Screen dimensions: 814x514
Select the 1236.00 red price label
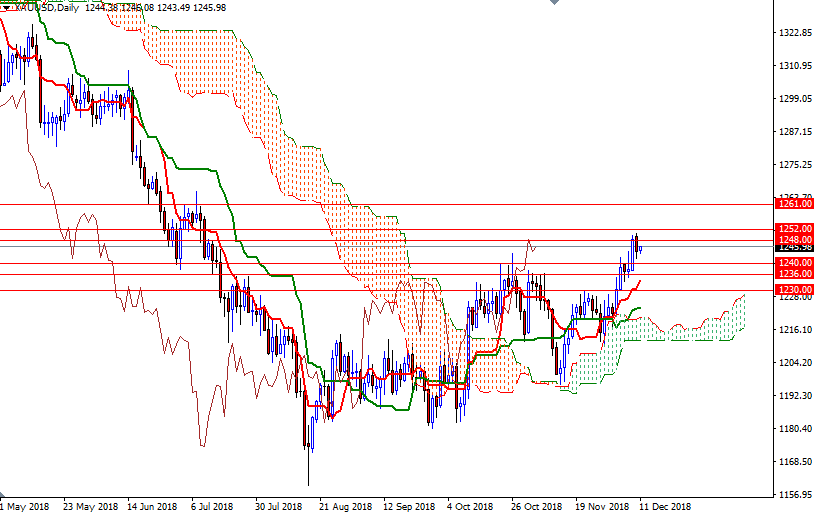point(794,274)
